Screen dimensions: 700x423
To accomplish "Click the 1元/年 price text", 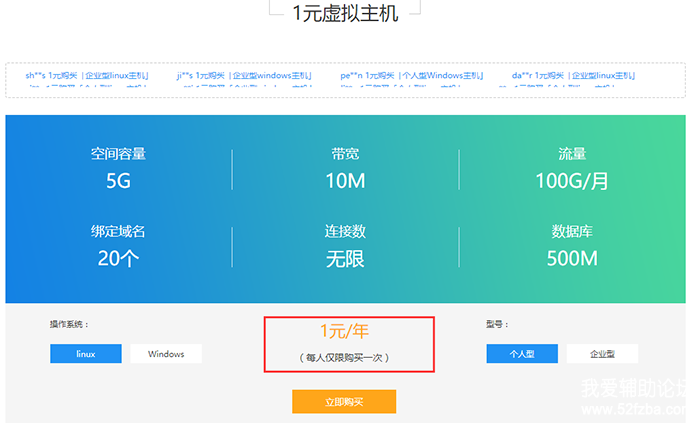I will 345,331.
